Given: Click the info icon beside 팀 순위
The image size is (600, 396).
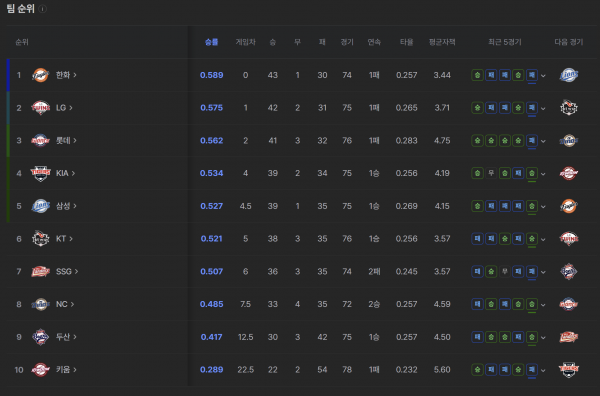Looking at the screenshot, I should point(42,9).
